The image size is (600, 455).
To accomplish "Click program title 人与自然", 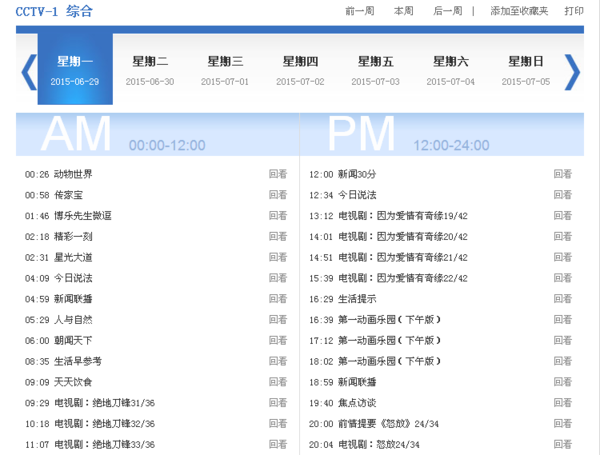I will click(x=73, y=320).
